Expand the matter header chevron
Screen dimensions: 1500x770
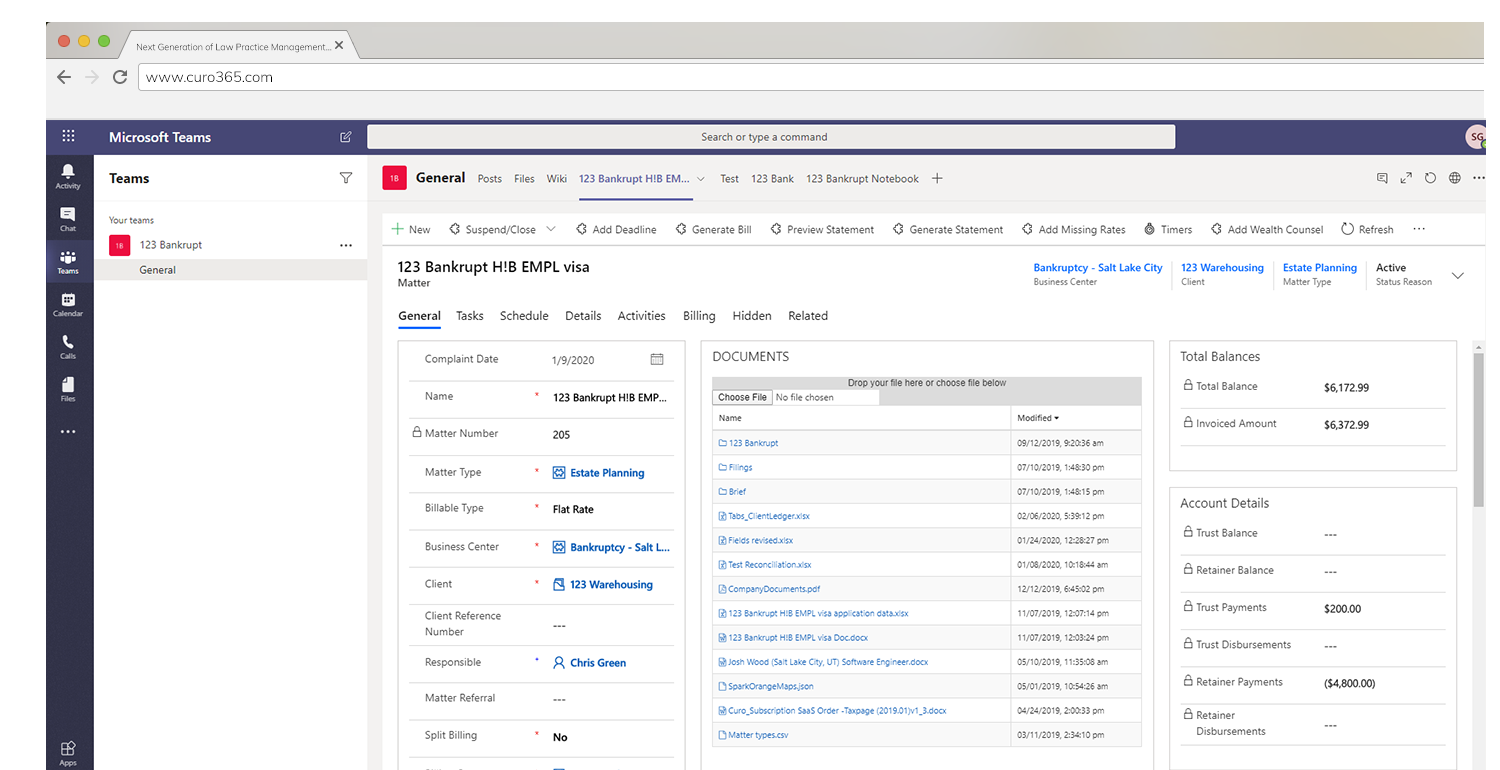[1457, 275]
